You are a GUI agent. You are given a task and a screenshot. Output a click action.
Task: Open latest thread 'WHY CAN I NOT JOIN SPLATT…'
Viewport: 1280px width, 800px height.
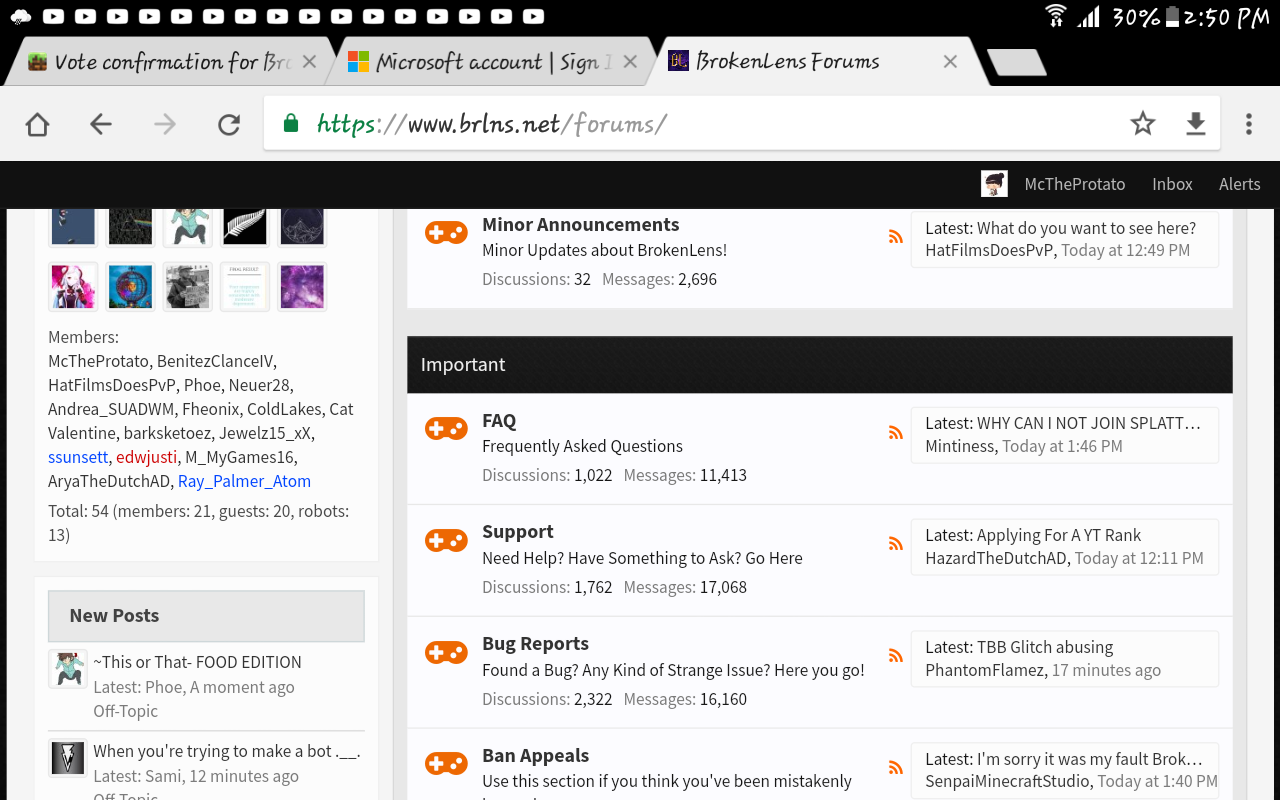[1089, 423]
